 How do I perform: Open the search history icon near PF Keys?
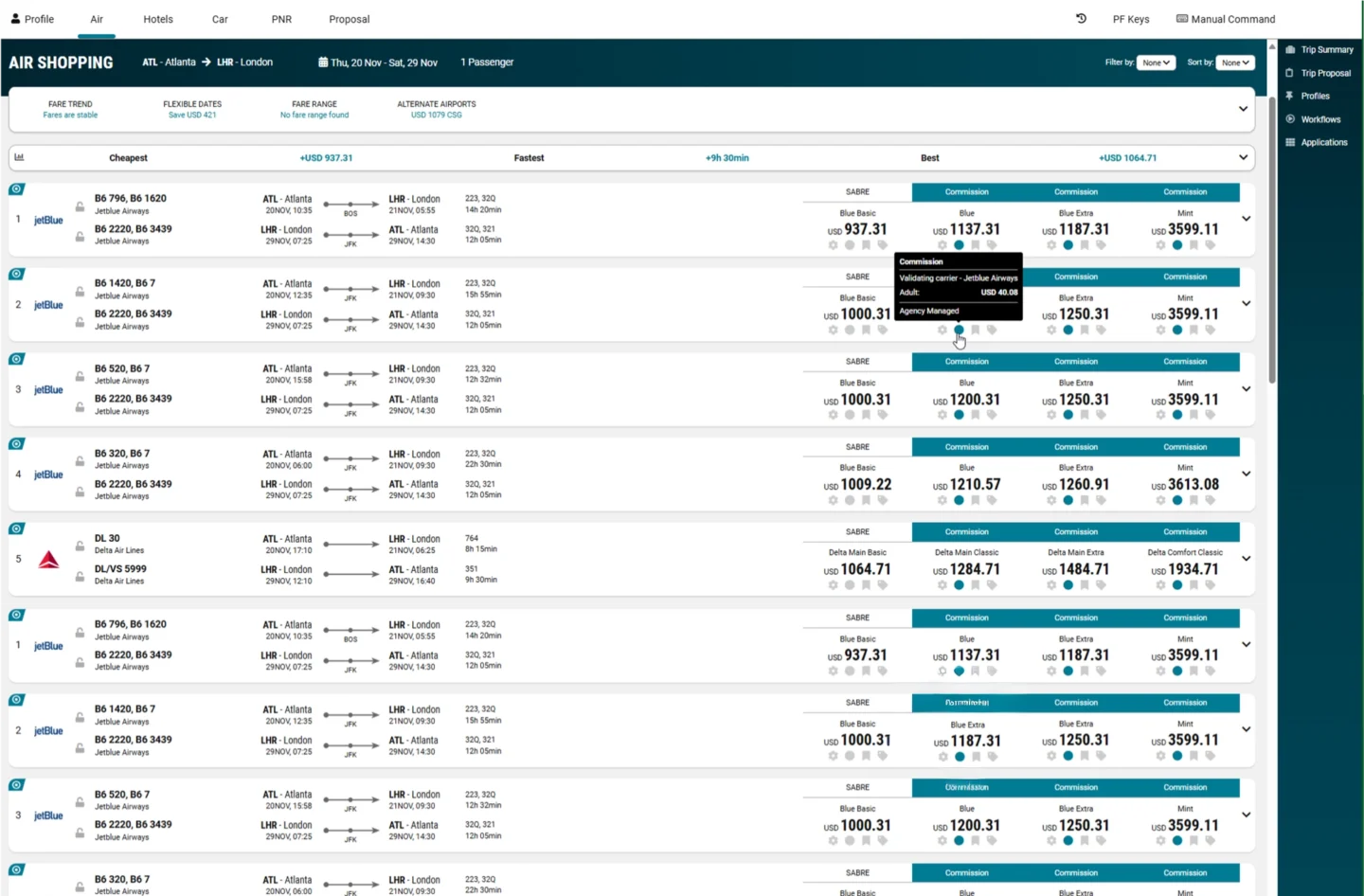tap(1081, 18)
